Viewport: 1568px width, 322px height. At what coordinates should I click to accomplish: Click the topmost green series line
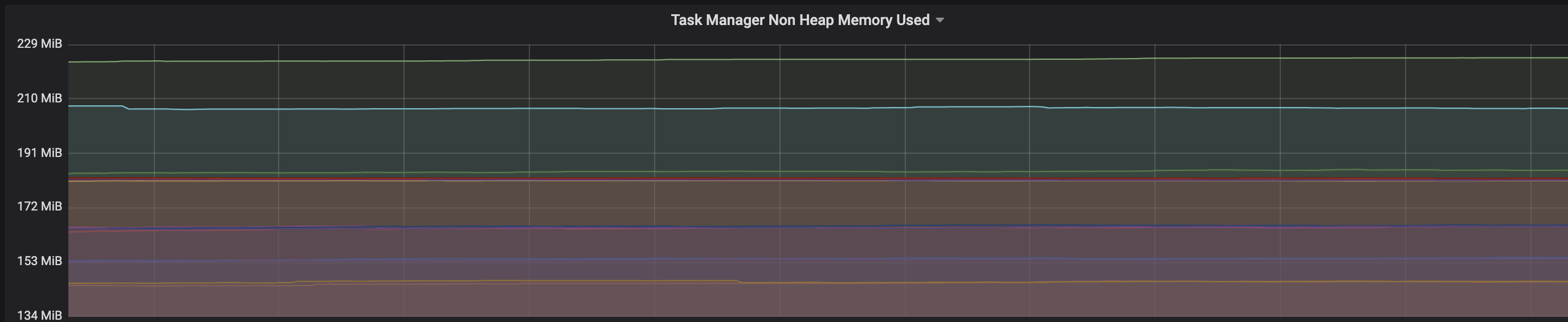point(791,60)
